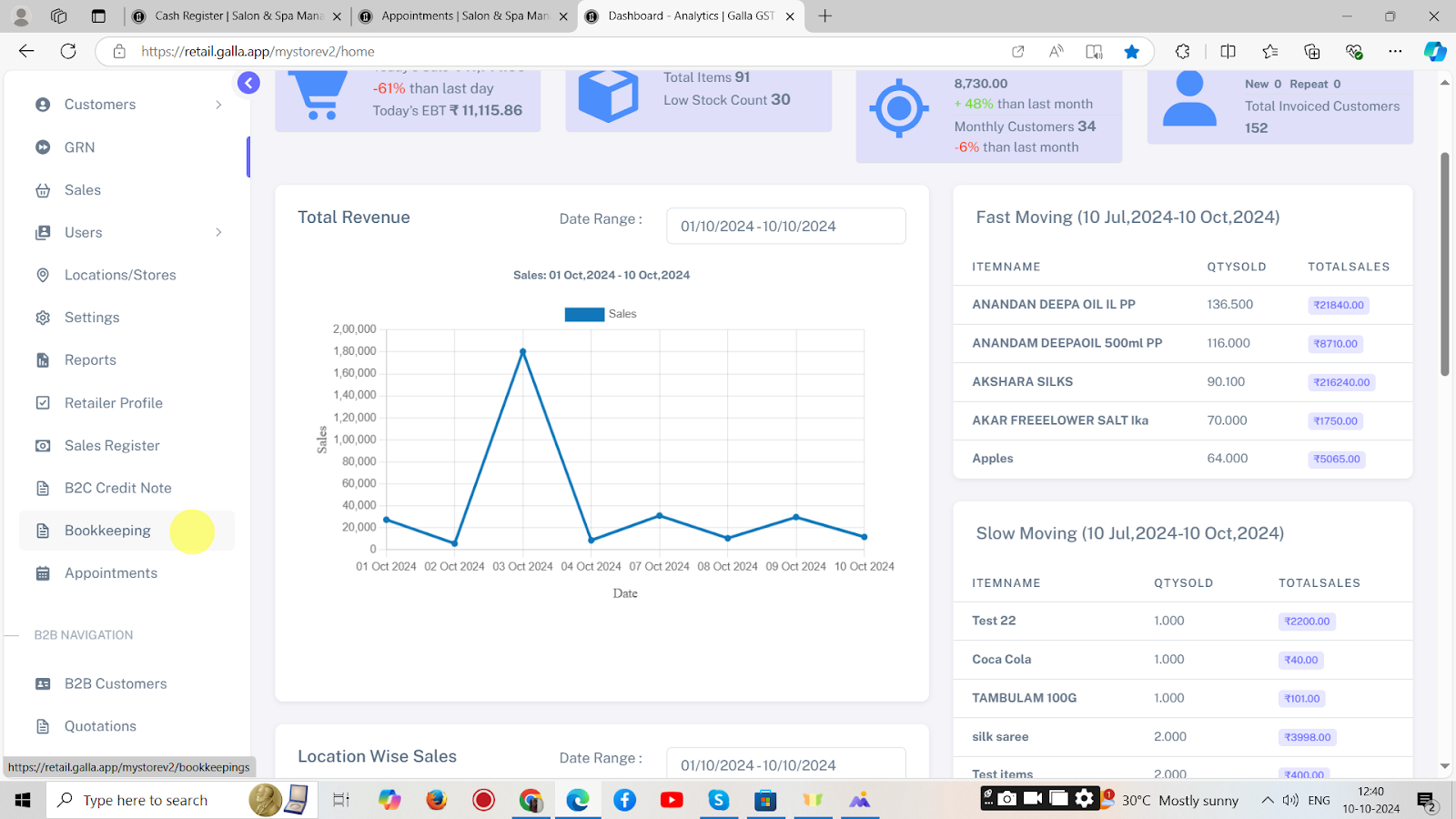The height and width of the screenshot is (819, 1456).
Task: Click the address bar URL
Action: 258,51
